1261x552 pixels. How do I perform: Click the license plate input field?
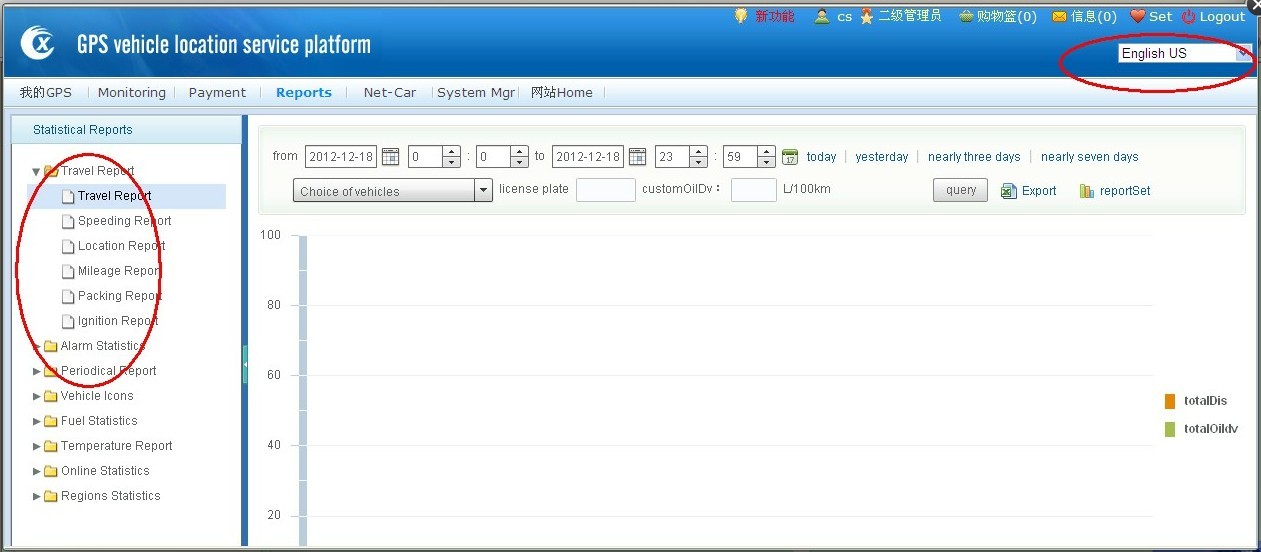605,190
